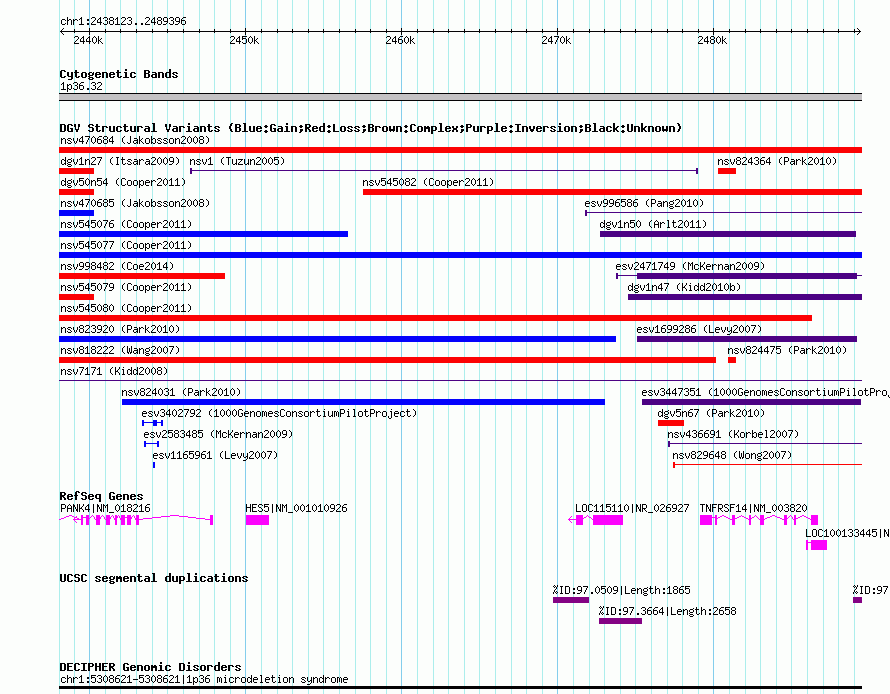Click nsv823920 (Park2010) label

pyautogui.click(x=120, y=329)
